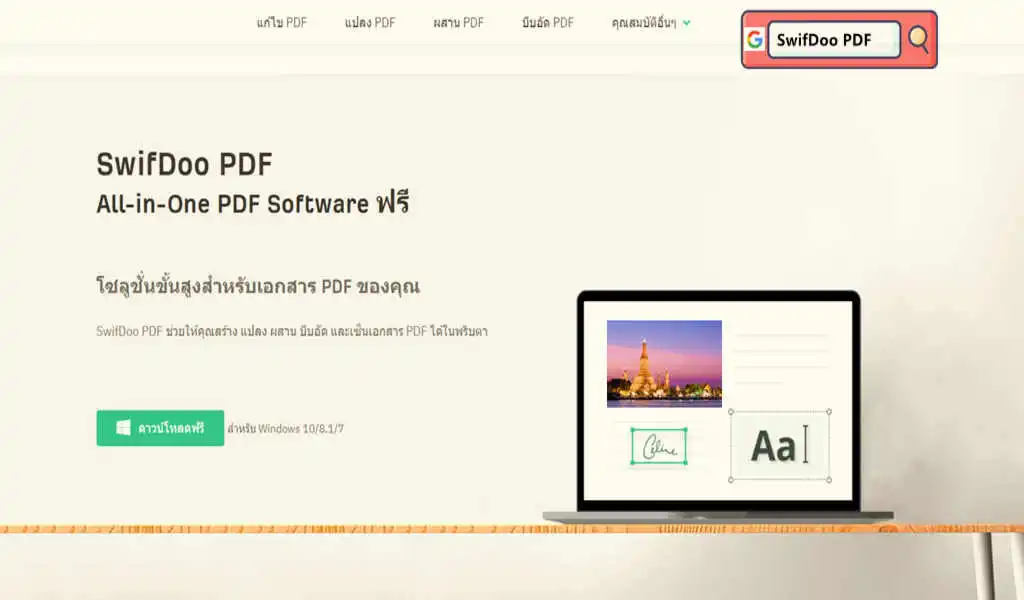Click the temple photo in laptop illustration
The height and width of the screenshot is (600, 1024).
pos(664,364)
